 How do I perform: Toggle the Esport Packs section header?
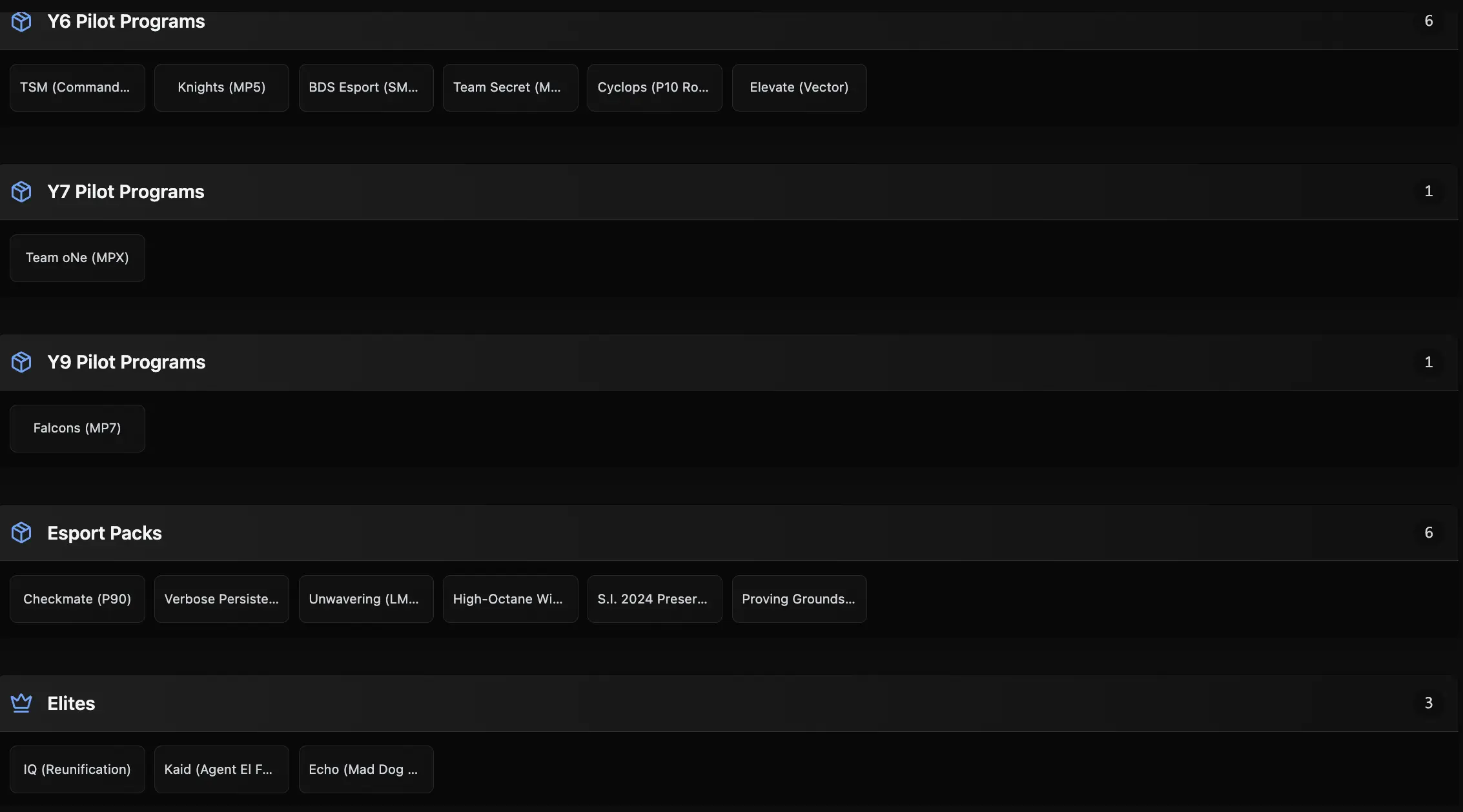pyautogui.click(x=710, y=533)
